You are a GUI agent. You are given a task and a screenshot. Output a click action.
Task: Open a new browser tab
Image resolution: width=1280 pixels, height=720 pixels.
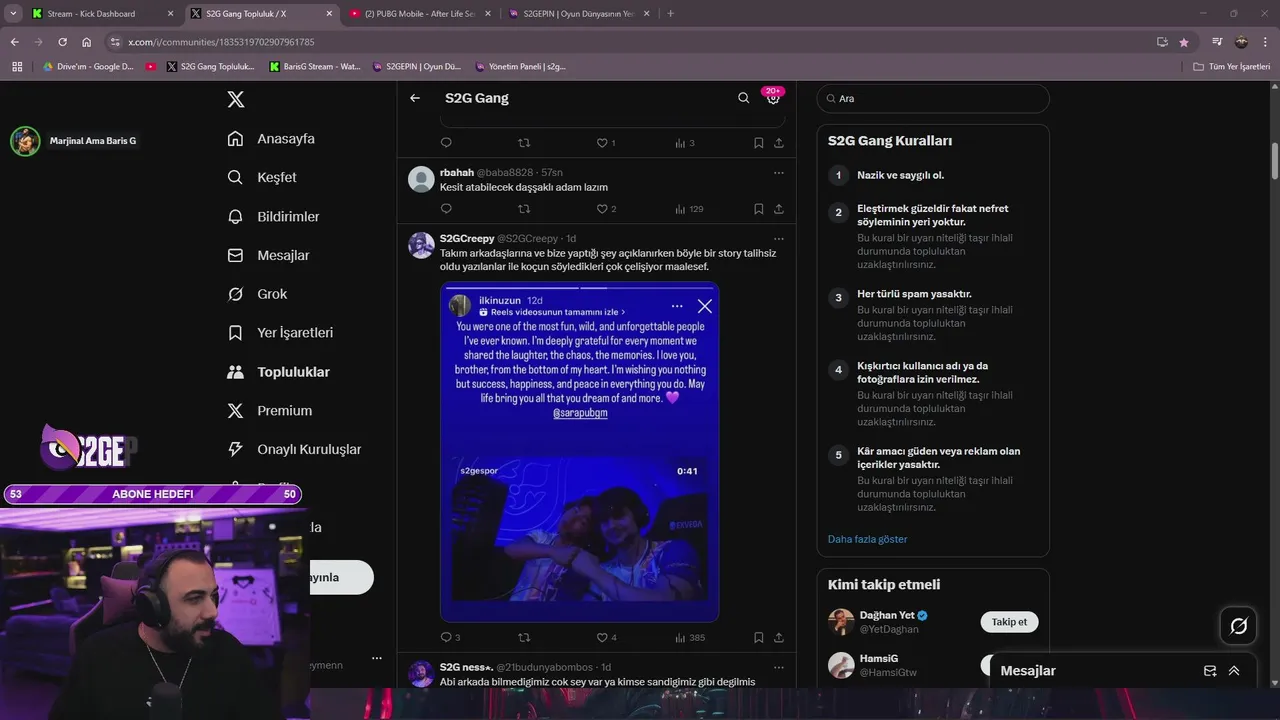670,14
